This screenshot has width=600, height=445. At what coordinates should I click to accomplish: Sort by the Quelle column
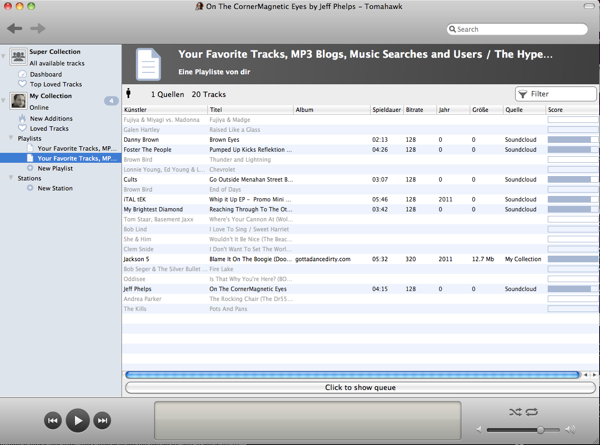[x=524, y=110]
